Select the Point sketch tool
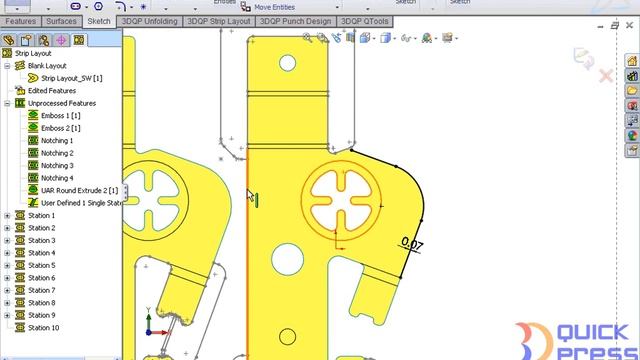 (143, 7)
